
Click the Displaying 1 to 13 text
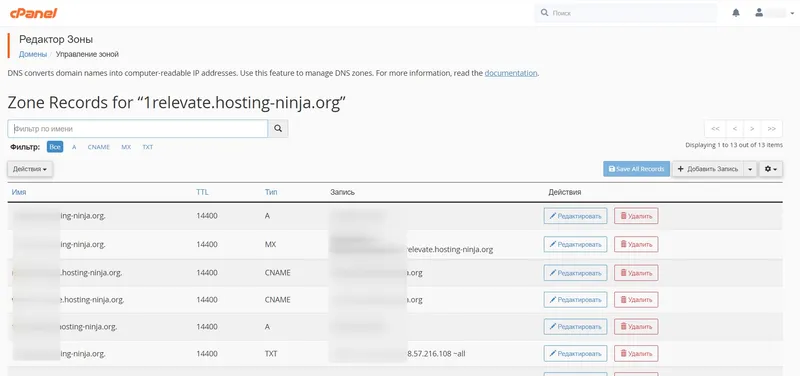click(734, 145)
